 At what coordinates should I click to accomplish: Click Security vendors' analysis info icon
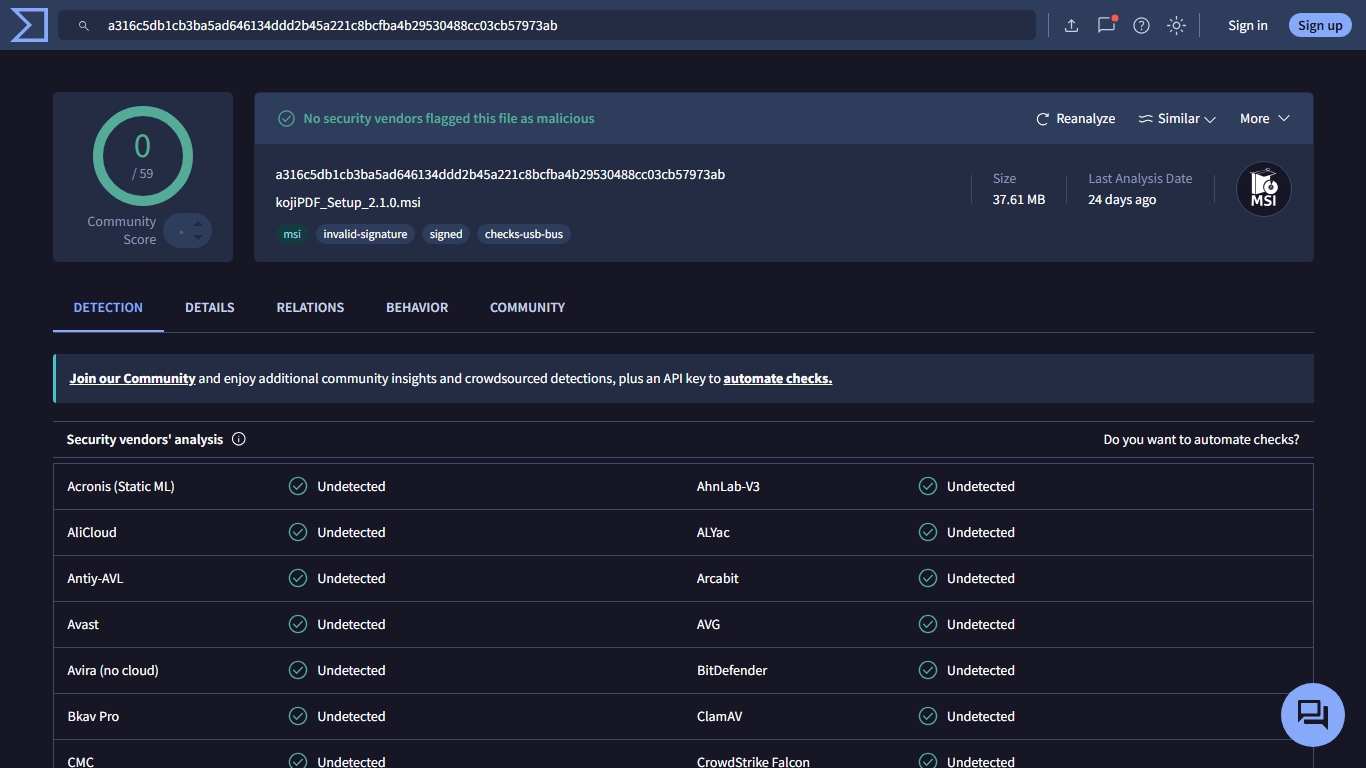tap(239, 439)
